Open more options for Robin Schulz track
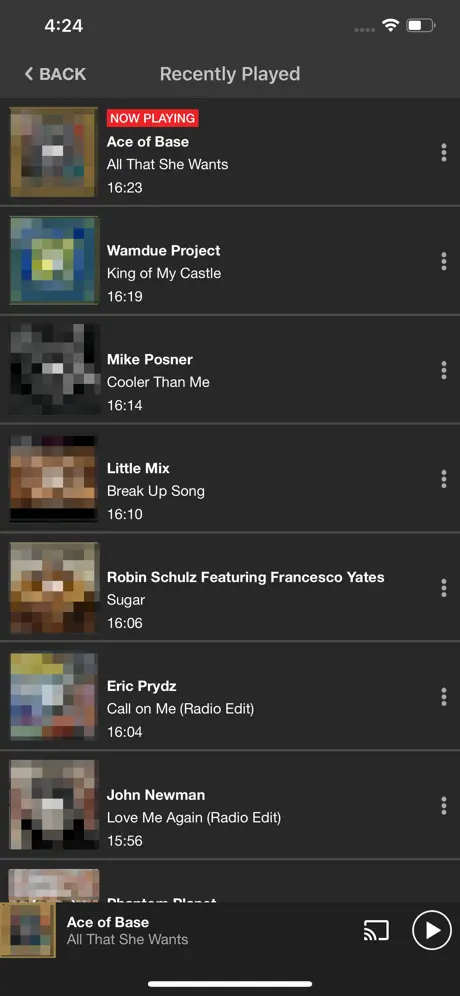 [x=443, y=588]
